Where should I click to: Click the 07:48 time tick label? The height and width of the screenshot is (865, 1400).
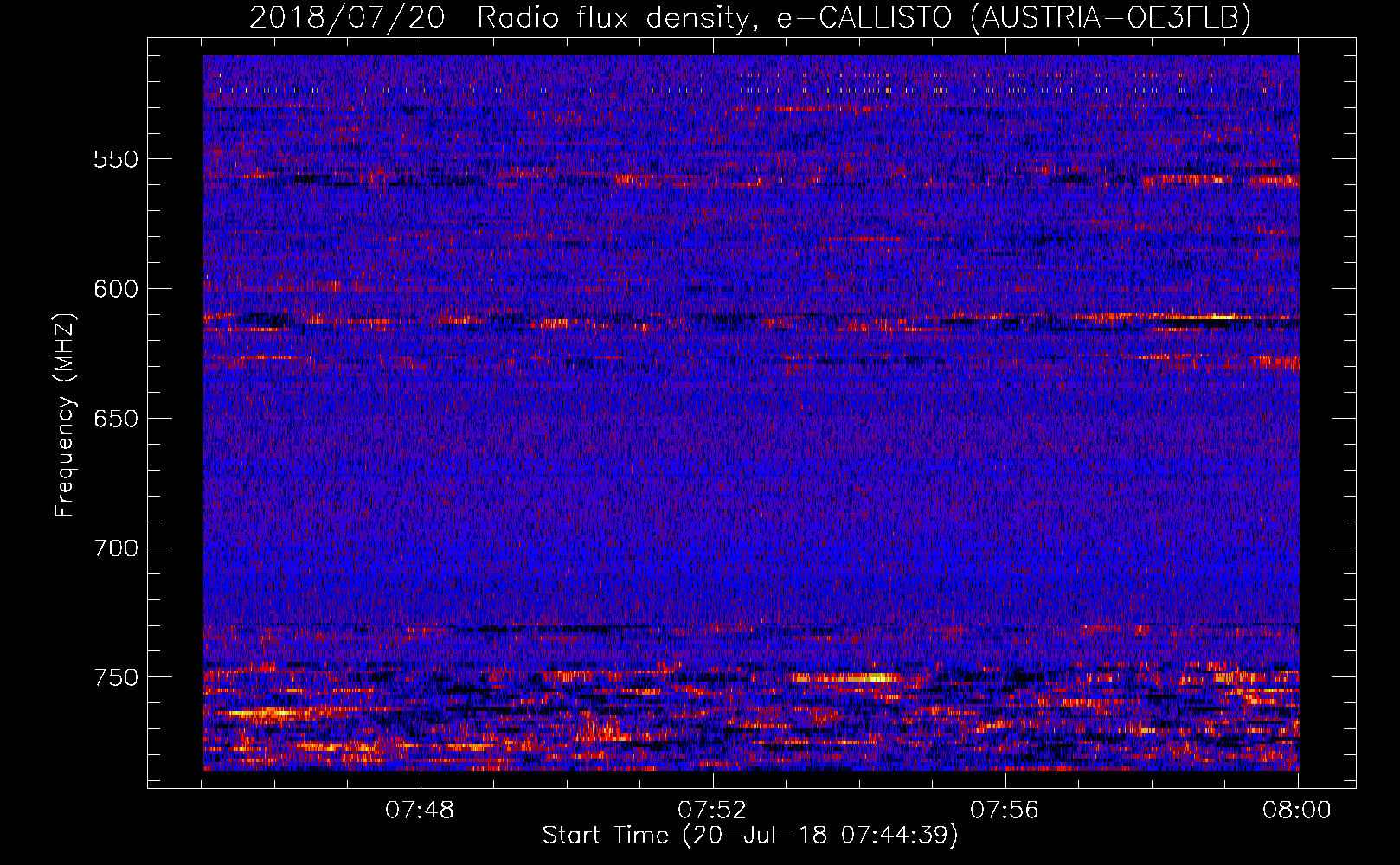[x=420, y=811]
